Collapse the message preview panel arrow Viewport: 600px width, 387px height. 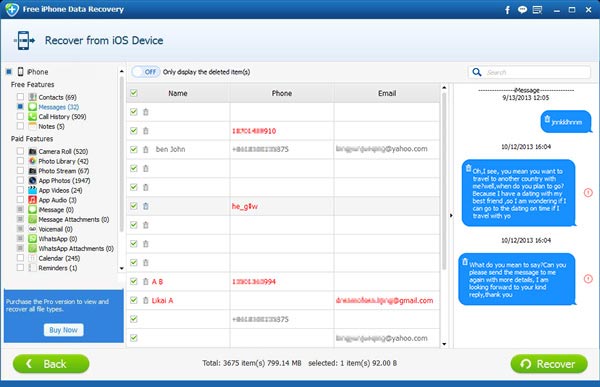451,216
